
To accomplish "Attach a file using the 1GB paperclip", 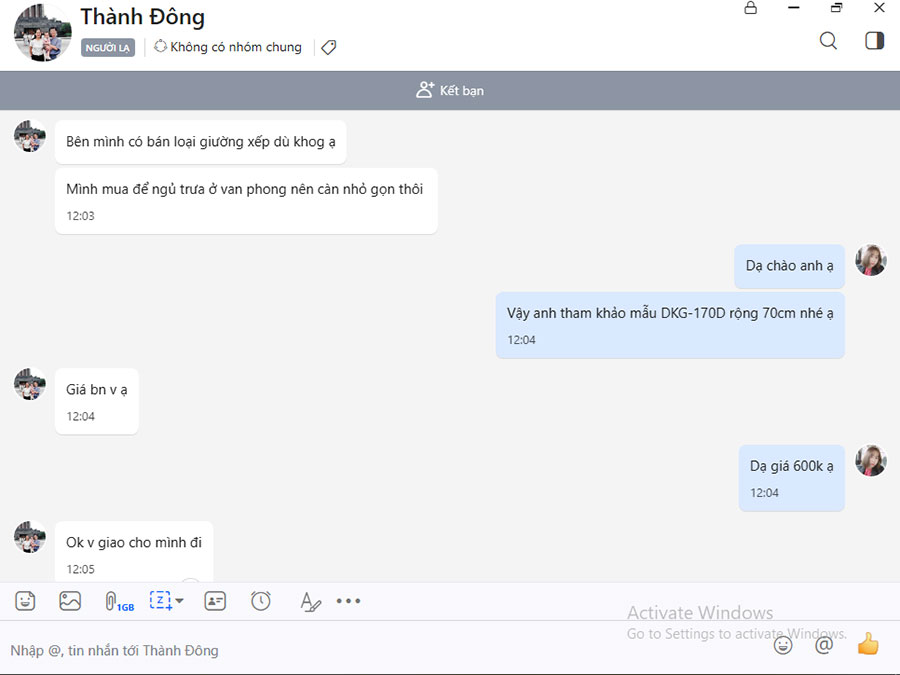I will point(113,601).
